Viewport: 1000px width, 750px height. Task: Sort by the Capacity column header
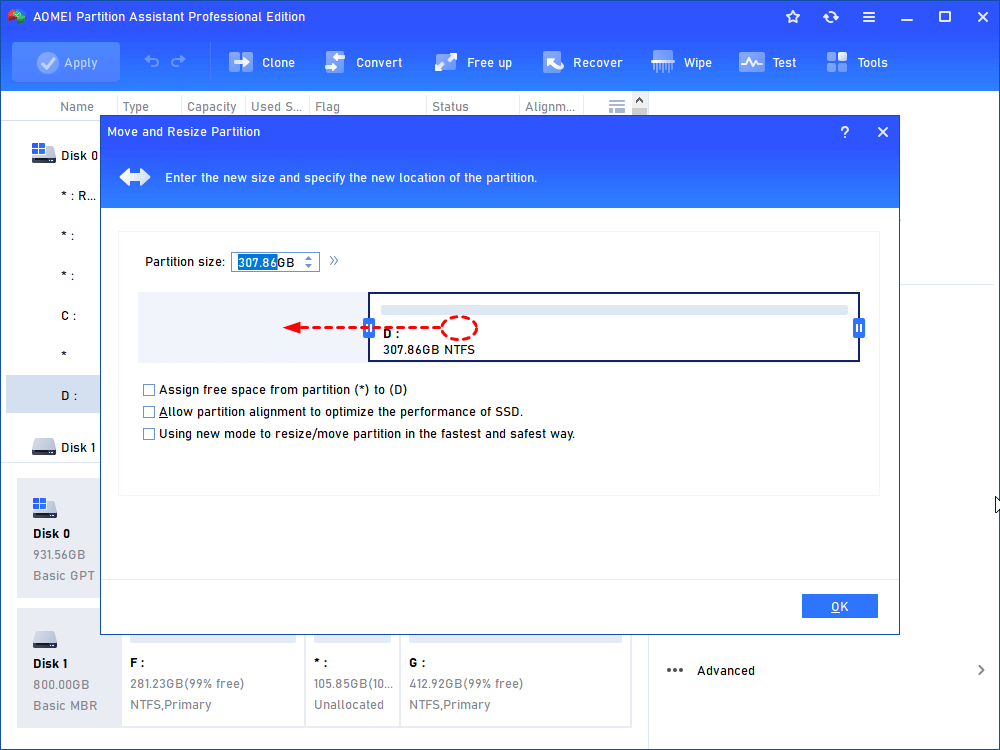[212, 107]
